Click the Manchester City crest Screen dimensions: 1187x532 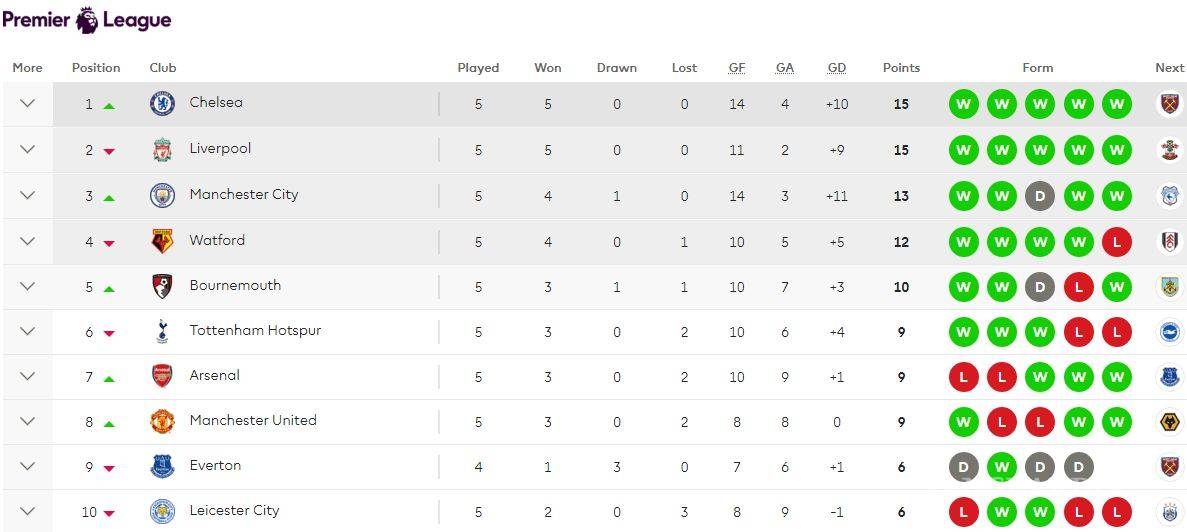(162, 195)
